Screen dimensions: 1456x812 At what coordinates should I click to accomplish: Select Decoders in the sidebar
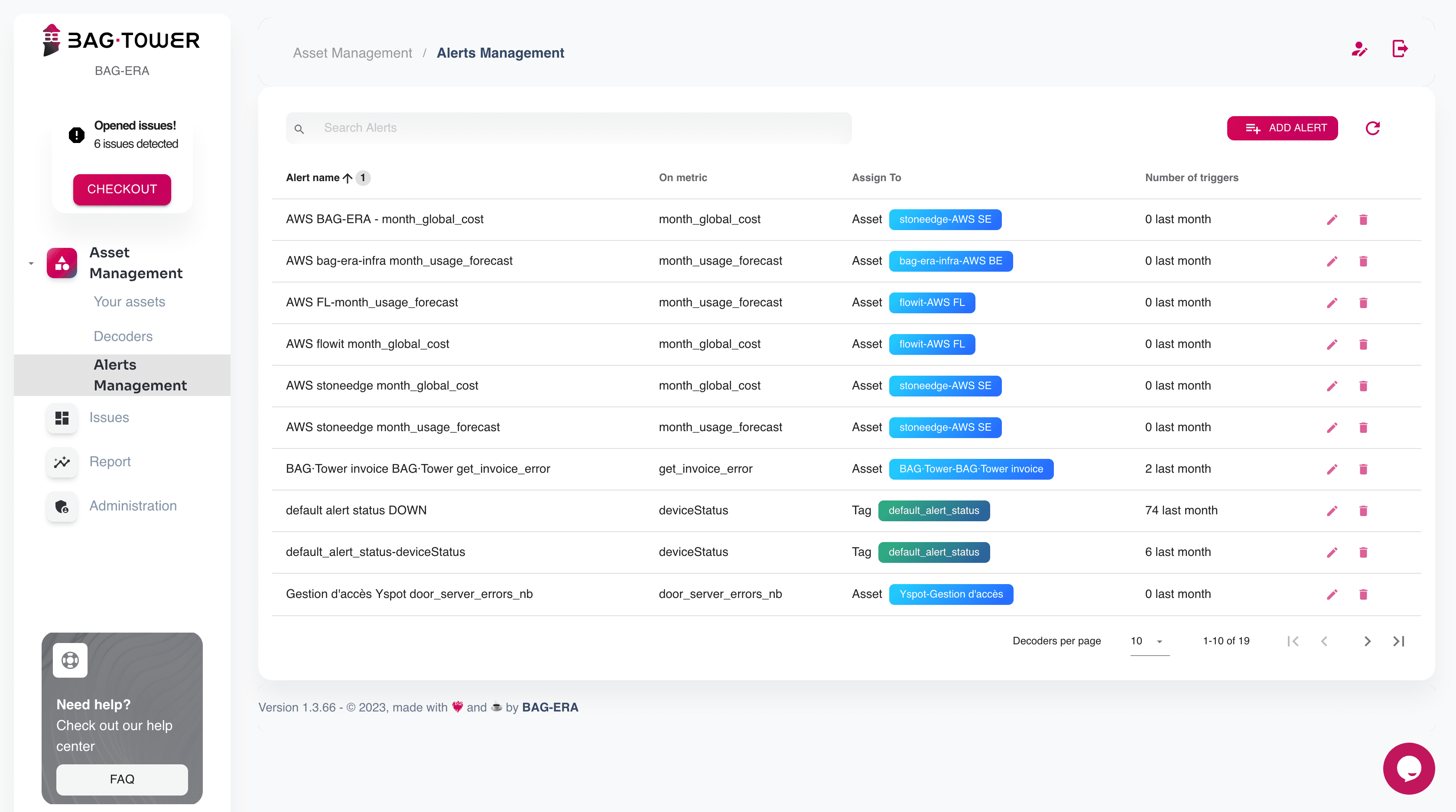click(123, 336)
